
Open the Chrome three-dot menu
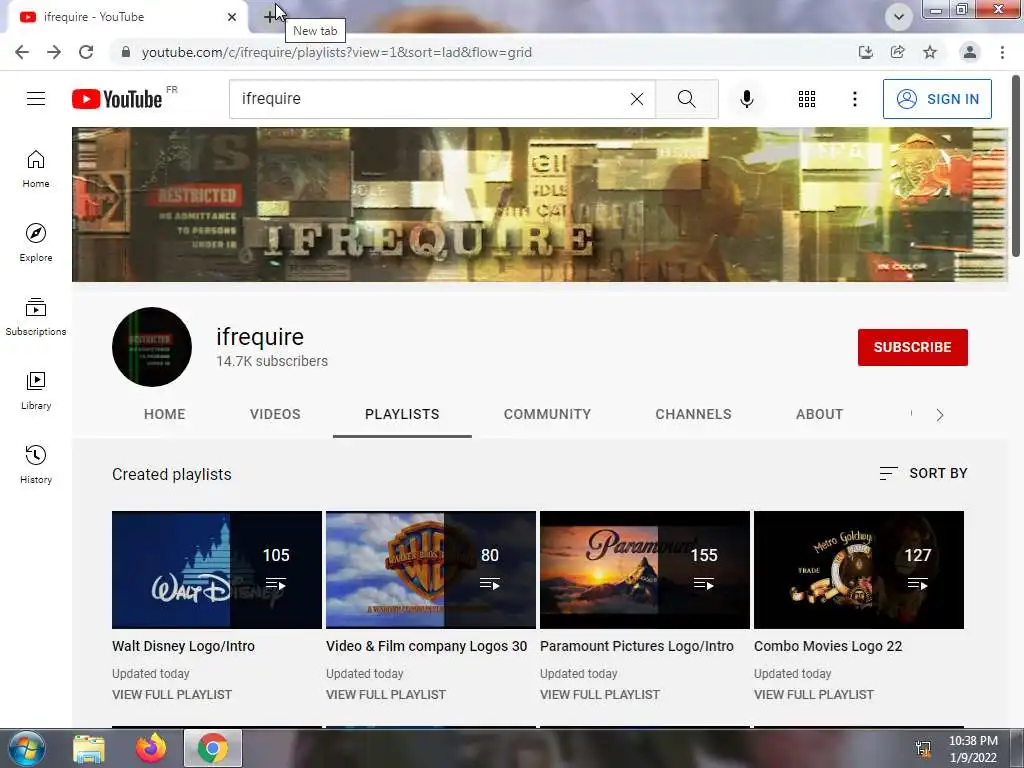(x=1002, y=52)
